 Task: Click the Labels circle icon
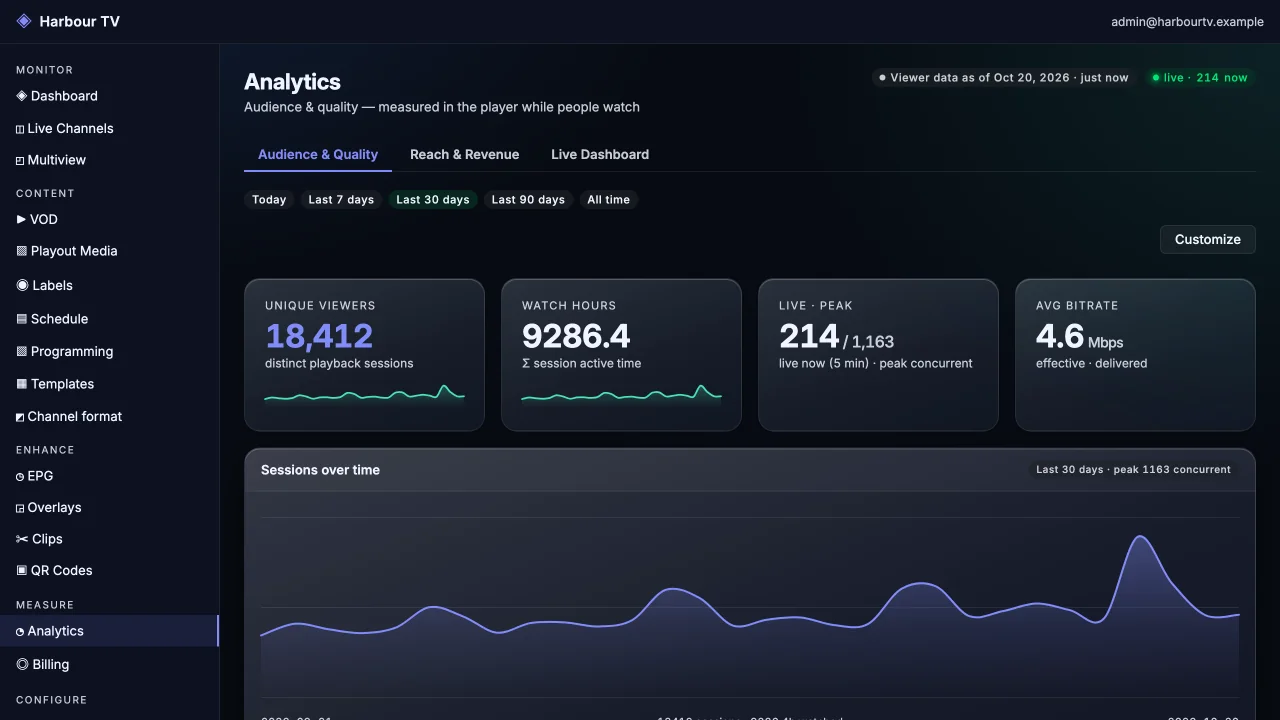coord(22,285)
